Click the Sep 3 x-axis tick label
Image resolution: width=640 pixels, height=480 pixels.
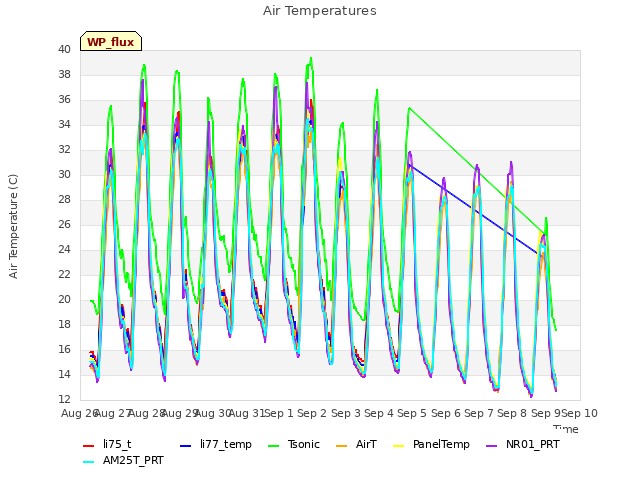tap(346, 413)
